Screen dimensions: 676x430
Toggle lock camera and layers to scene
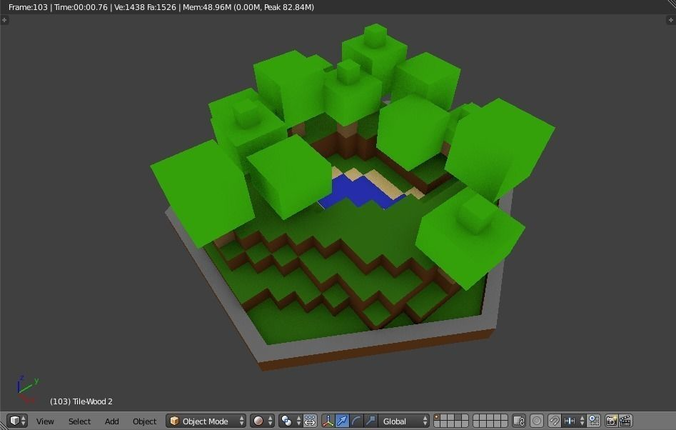[x=519, y=421]
